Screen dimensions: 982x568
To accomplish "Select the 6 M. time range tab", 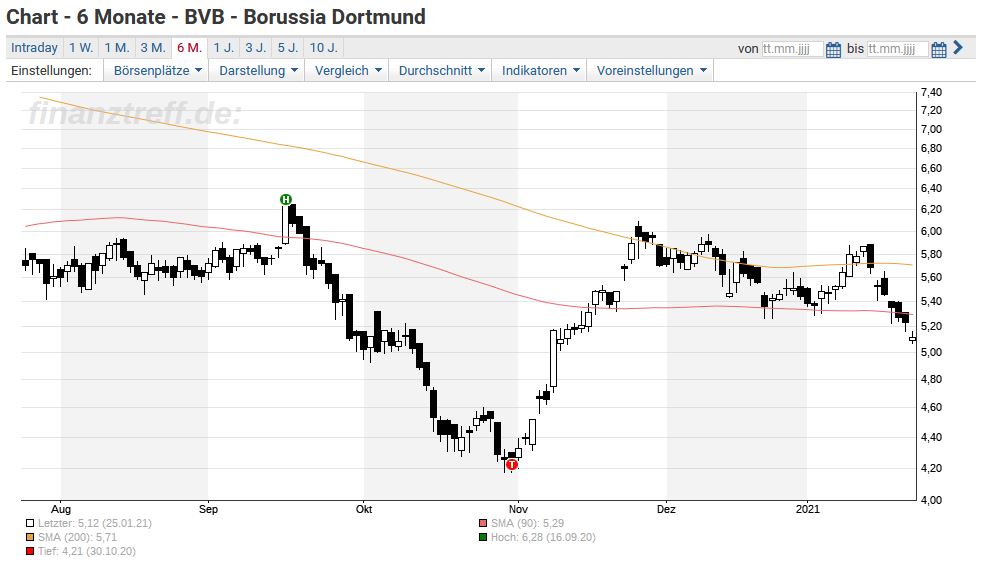I will [x=189, y=48].
